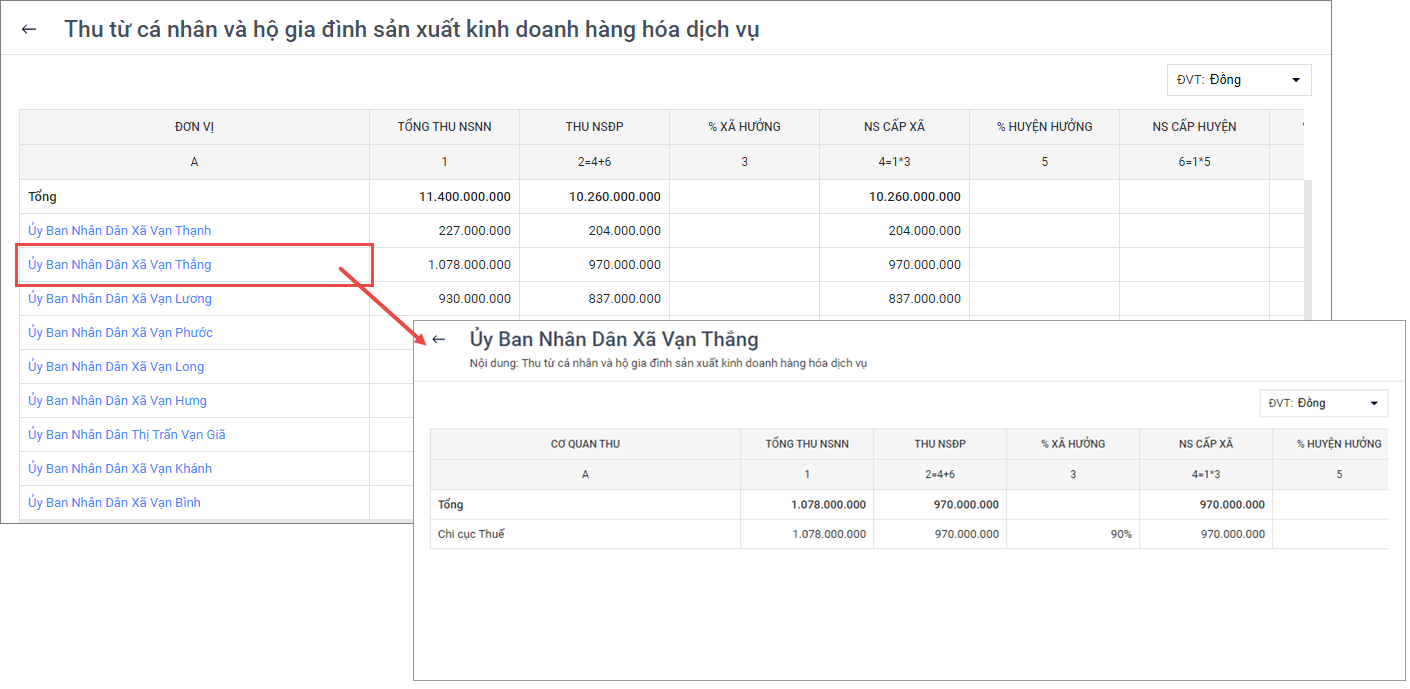Click back arrow beside the main report title

click(x=29, y=29)
